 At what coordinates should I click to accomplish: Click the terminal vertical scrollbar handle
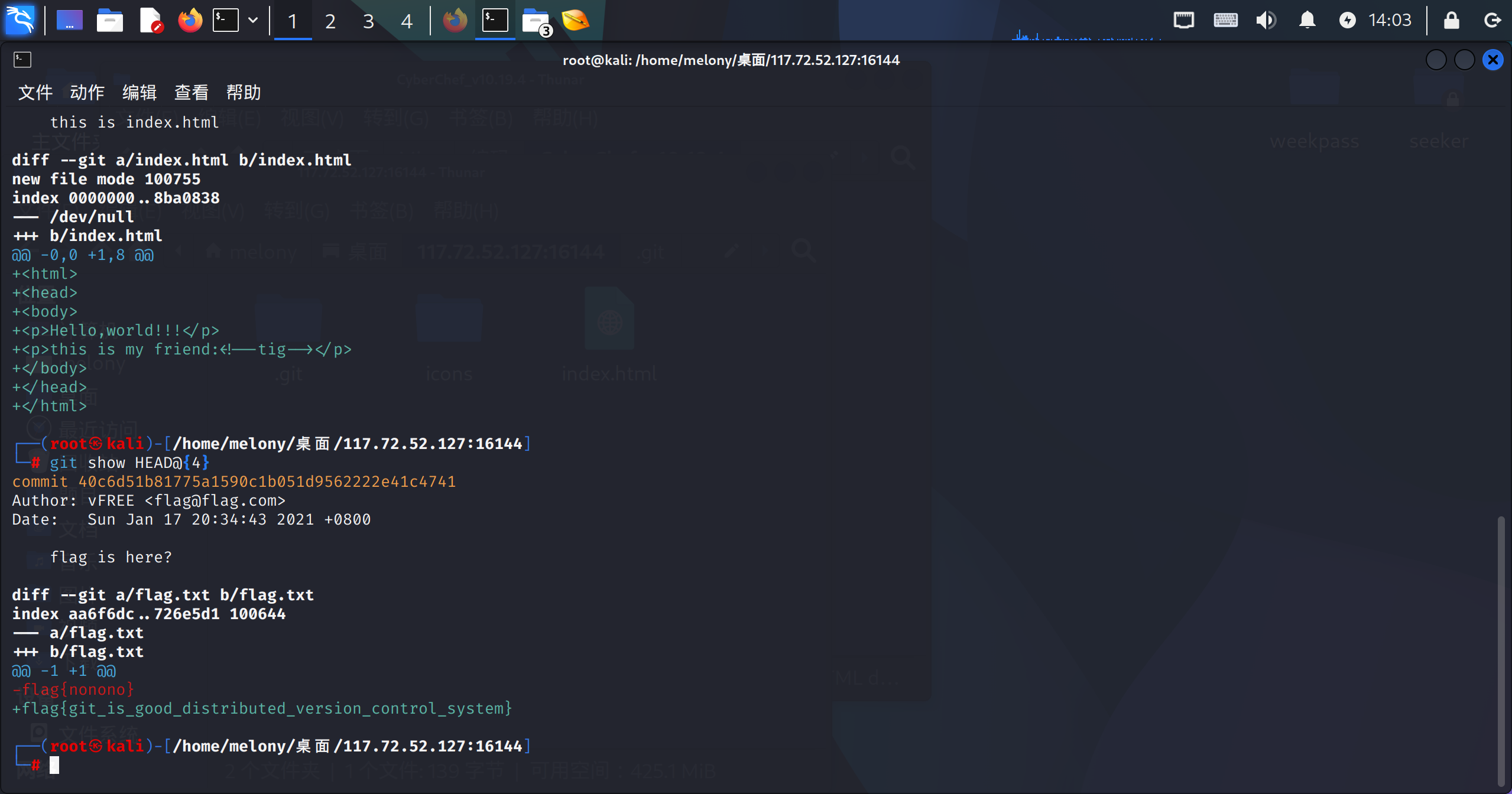pos(1500,650)
